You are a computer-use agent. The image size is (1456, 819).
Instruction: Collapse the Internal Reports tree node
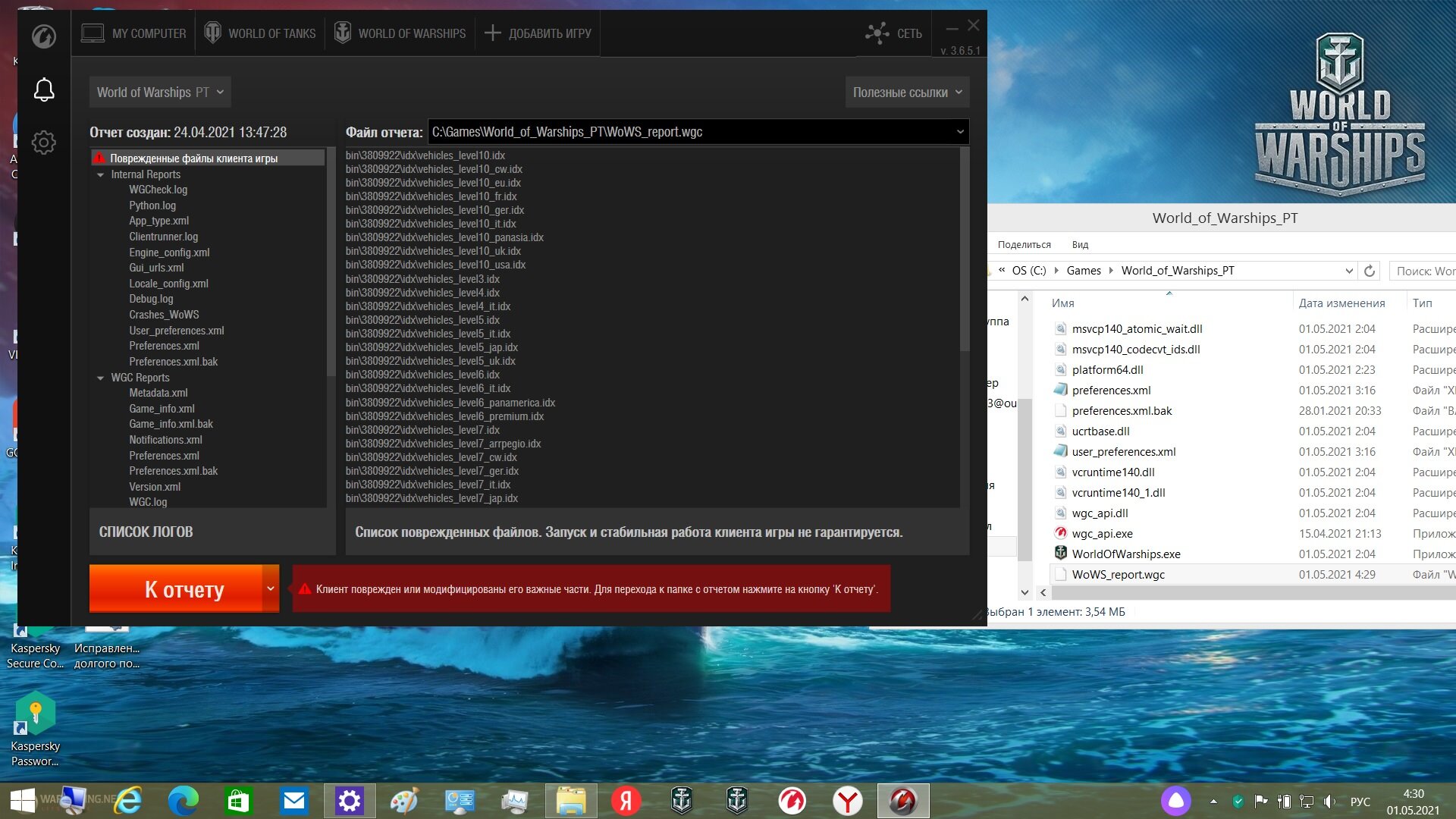(100, 174)
